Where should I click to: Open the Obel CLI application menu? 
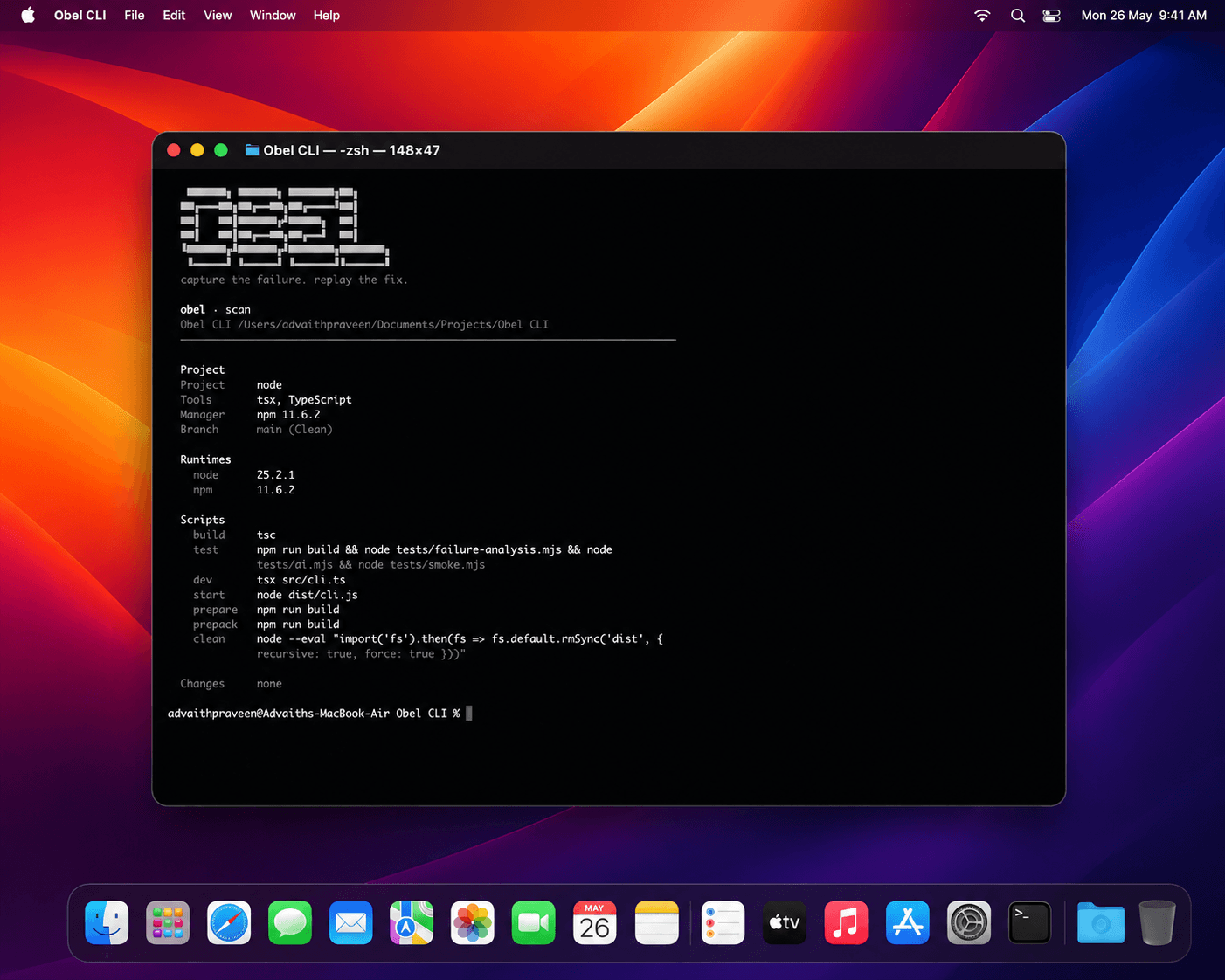point(80,15)
